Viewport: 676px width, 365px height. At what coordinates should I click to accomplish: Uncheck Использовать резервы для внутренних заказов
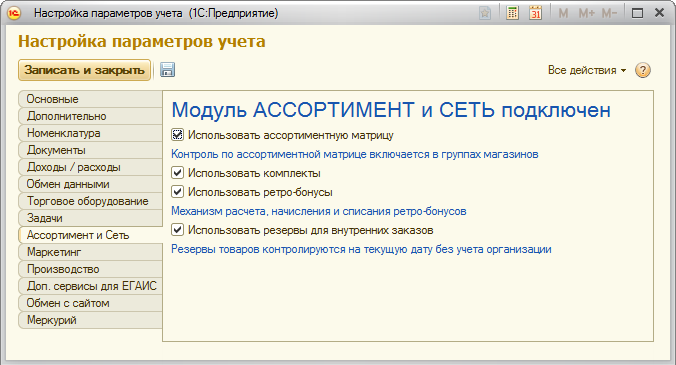(177, 230)
